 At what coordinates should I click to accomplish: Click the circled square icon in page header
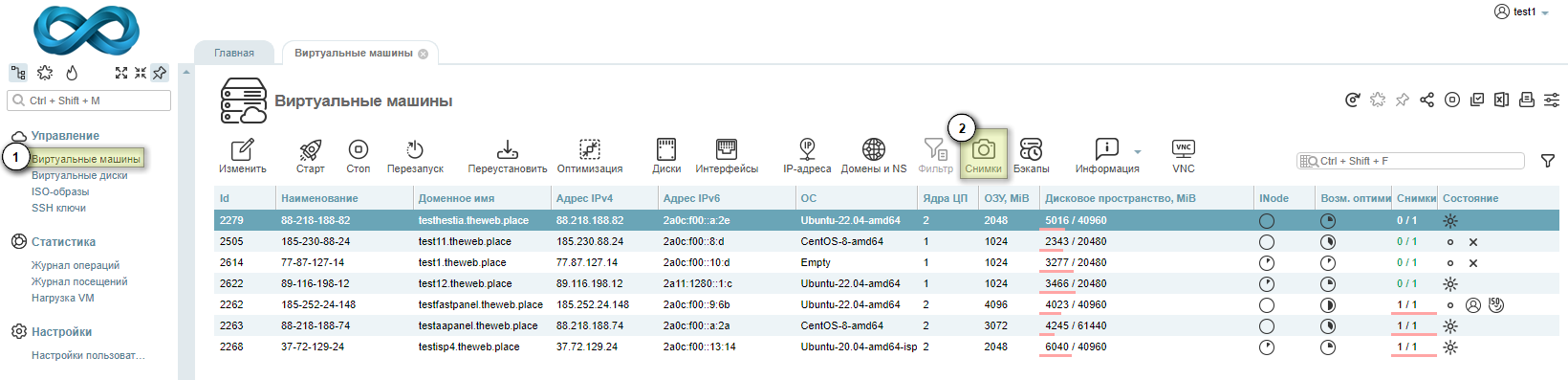[1452, 100]
